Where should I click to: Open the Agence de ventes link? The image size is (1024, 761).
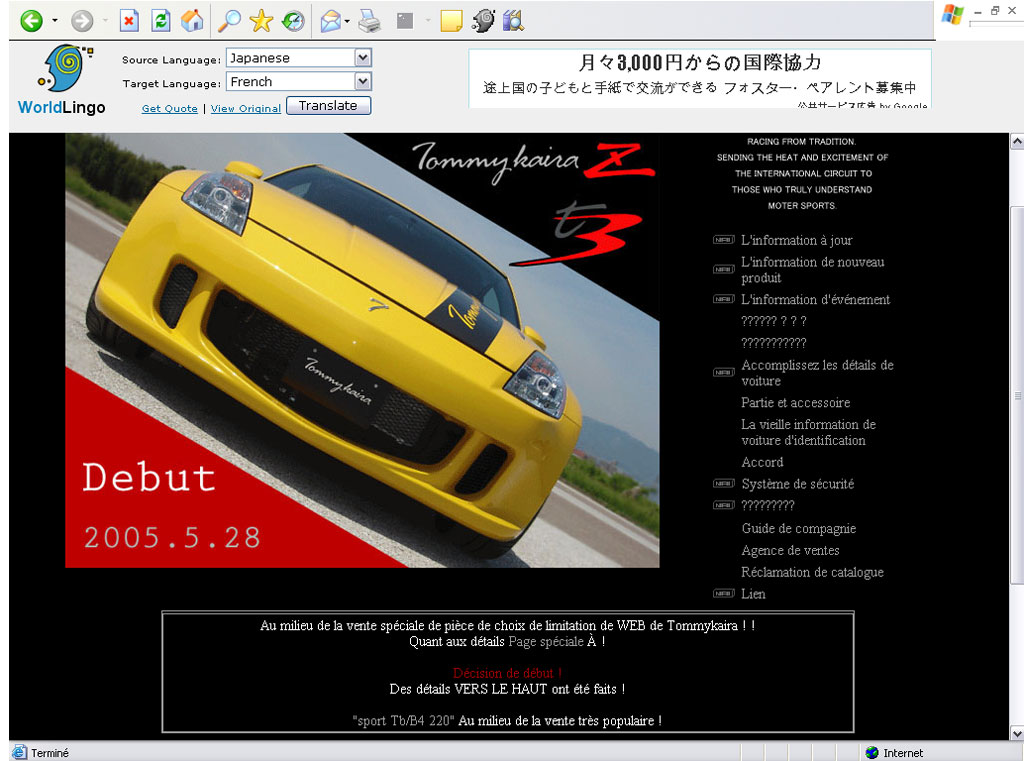coord(790,551)
